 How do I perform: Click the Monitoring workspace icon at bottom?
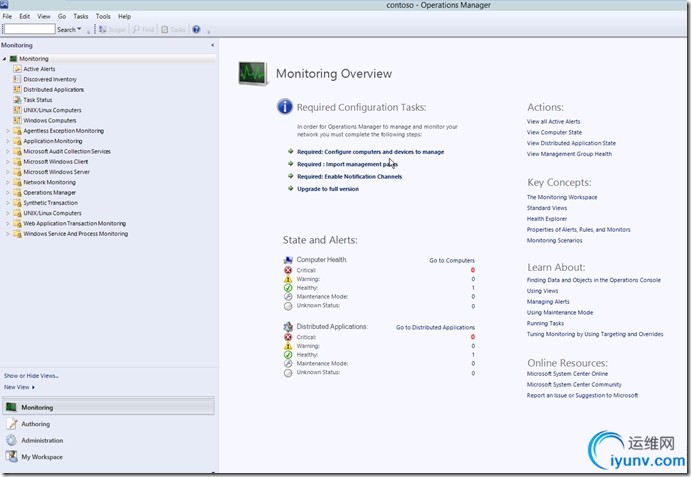tap(11, 407)
